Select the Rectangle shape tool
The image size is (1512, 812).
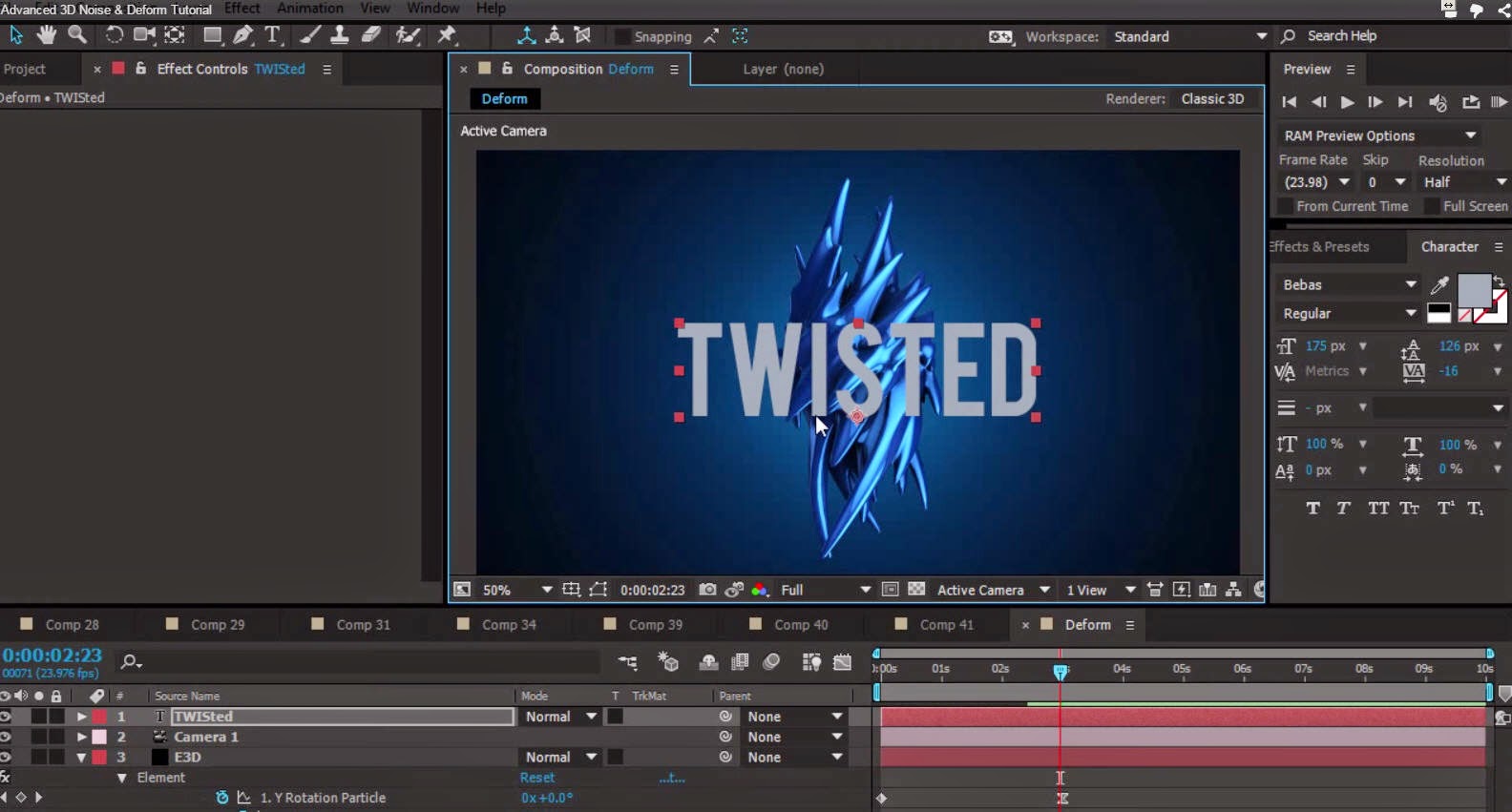tap(212, 35)
